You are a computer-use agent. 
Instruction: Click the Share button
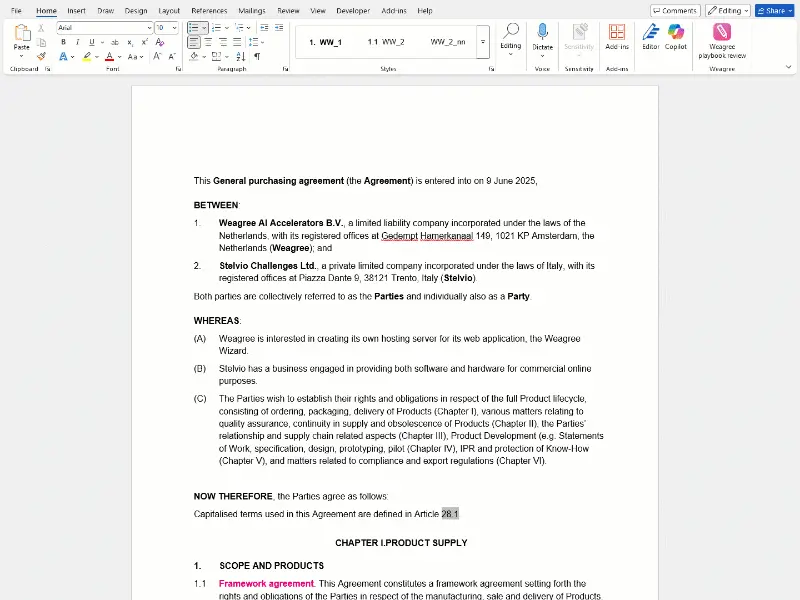[774, 11]
